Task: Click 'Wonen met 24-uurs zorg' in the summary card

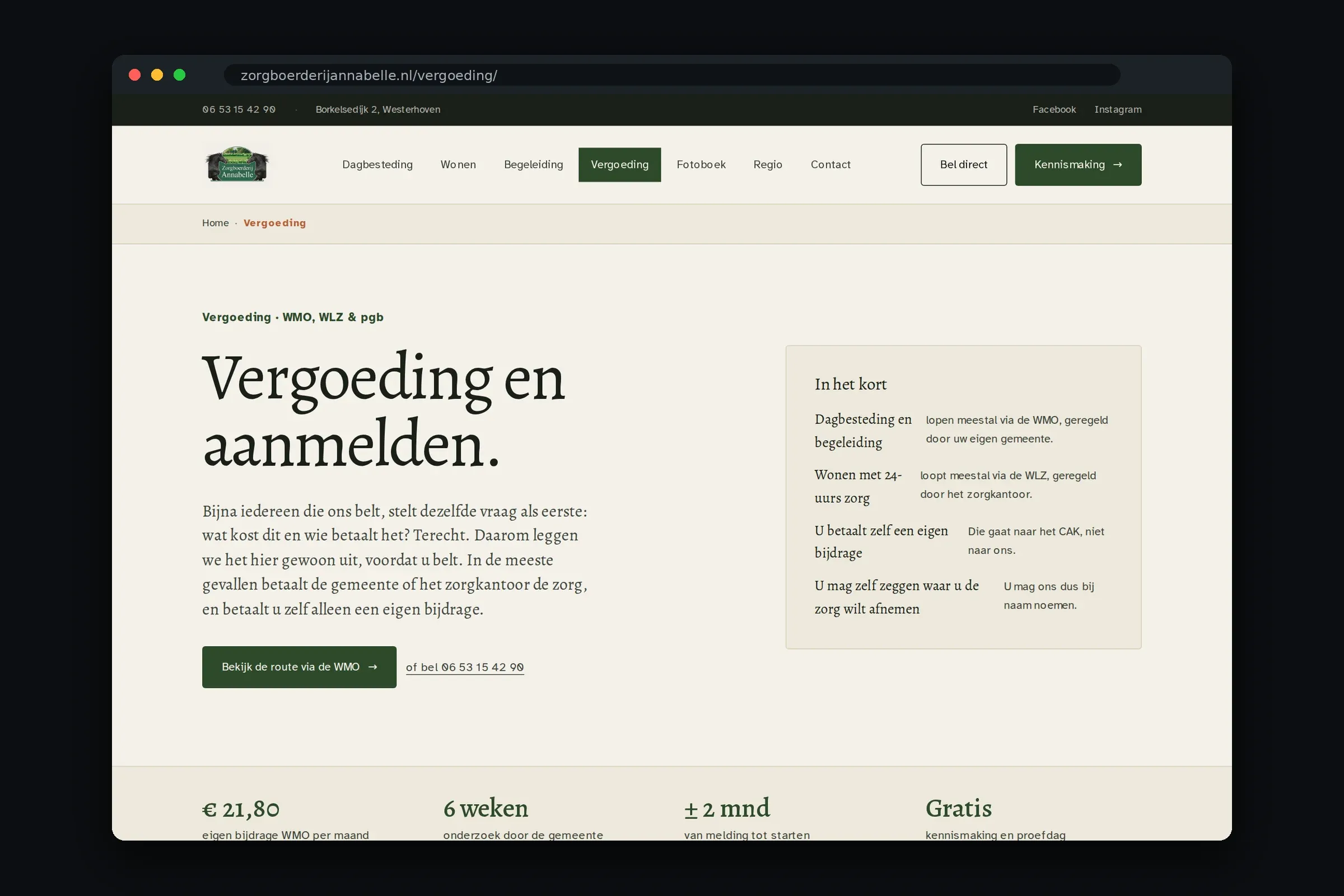Action: (858, 486)
